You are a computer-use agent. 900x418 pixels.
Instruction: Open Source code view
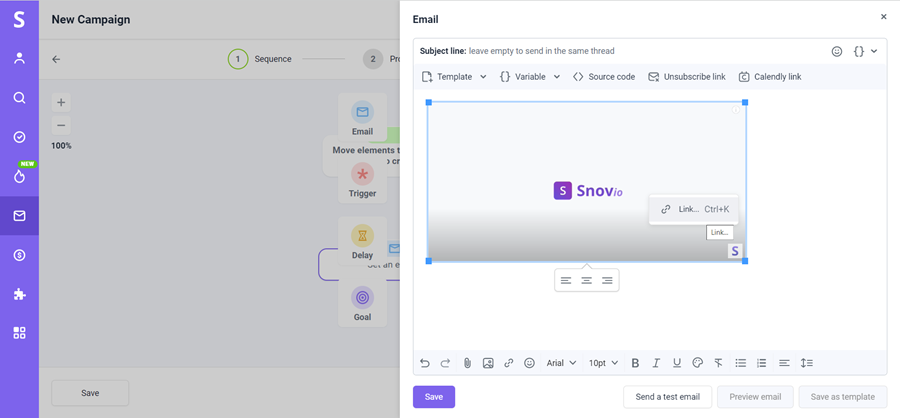(604, 77)
